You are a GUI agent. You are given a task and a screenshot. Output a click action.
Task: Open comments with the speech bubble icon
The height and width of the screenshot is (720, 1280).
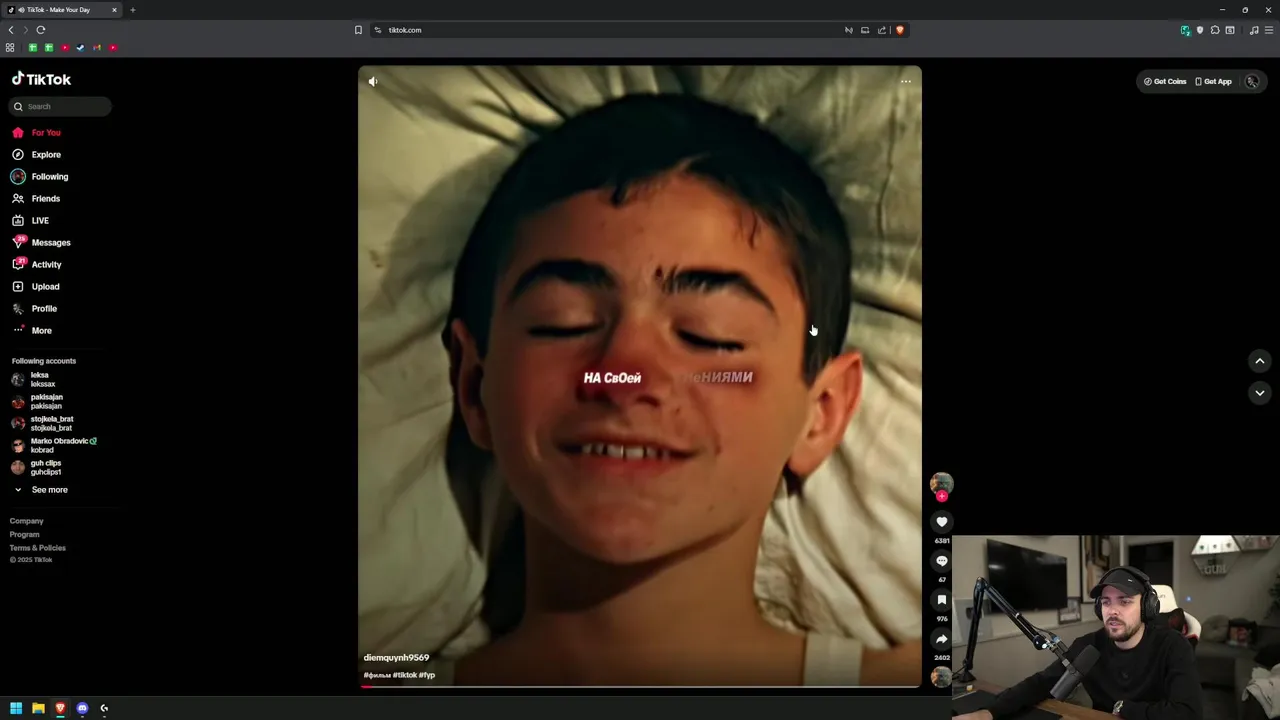click(x=941, y=561)
